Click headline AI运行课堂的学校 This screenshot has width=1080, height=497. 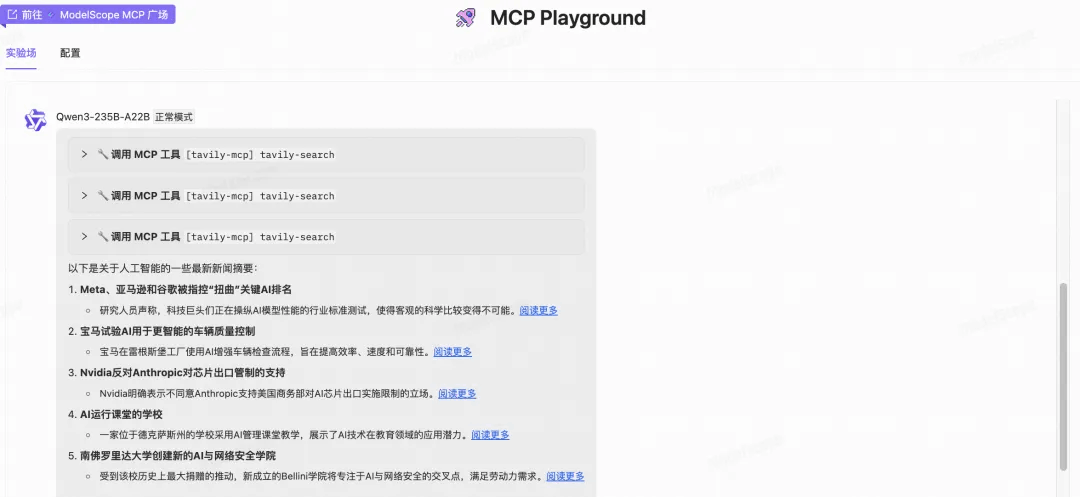[121, 414]
